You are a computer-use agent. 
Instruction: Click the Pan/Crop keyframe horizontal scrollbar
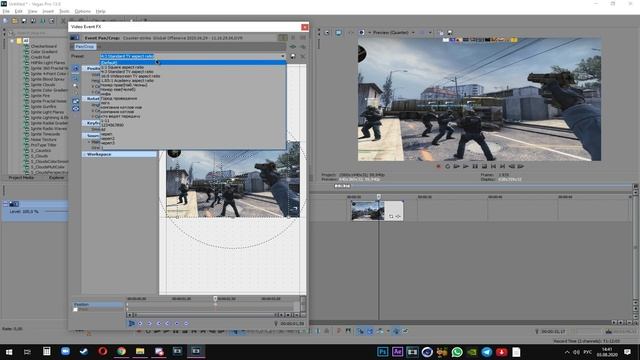point(205,315)
